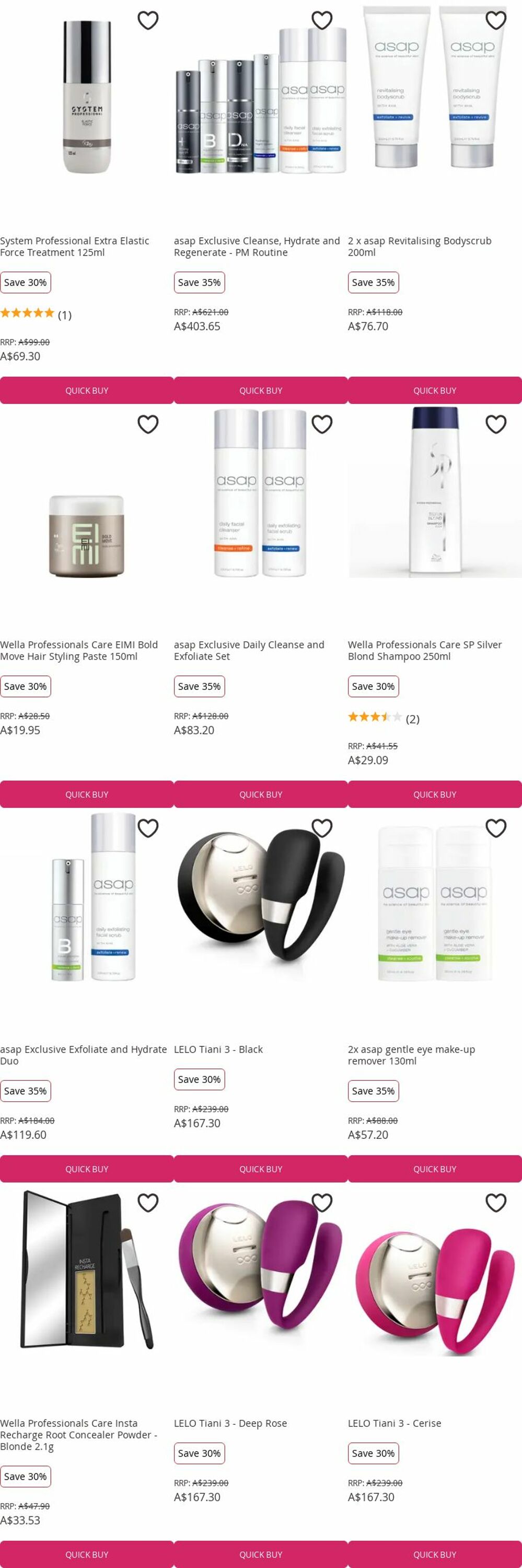Screen dimensions: 522x1568
Task: Save asap Daily Cleanse and Exfoliate Set heart
Action: click(322, 424)
